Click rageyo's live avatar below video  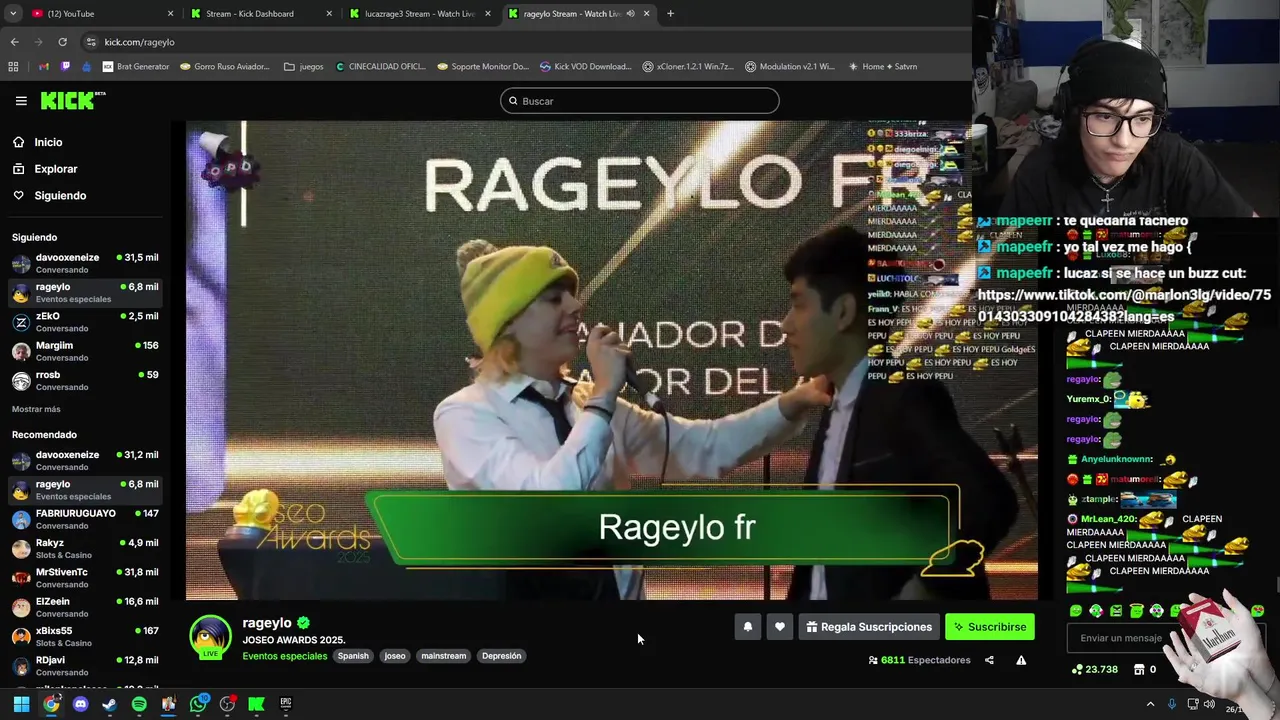tap(210, 637)
